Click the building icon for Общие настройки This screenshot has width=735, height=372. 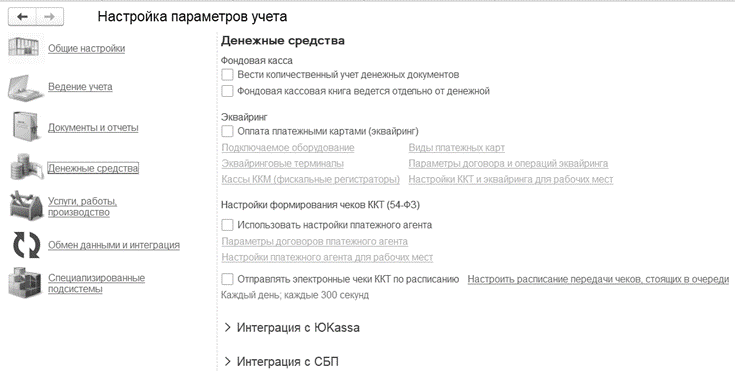[25, 48]
